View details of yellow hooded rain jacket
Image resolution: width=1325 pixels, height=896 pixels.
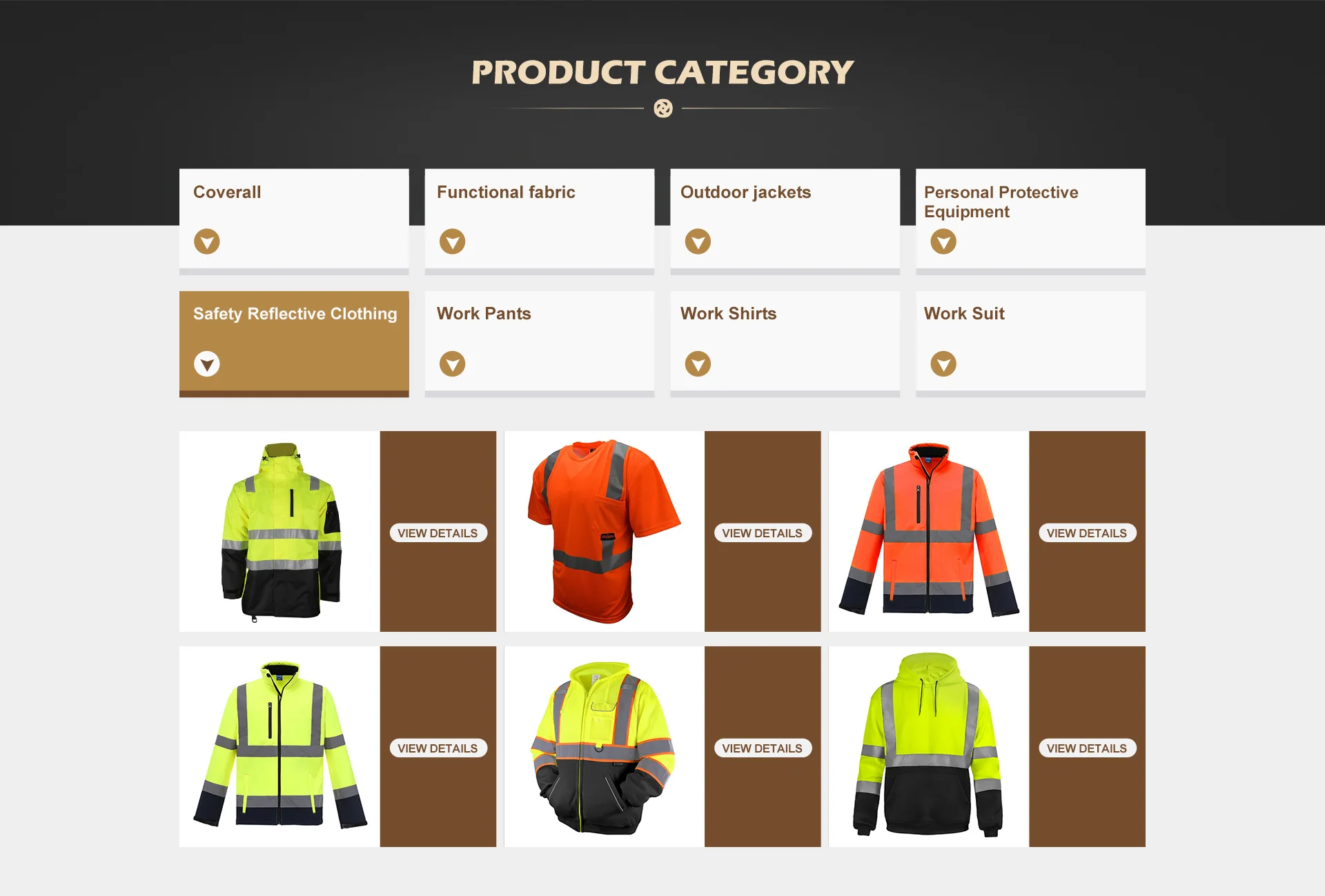[438, 533]
